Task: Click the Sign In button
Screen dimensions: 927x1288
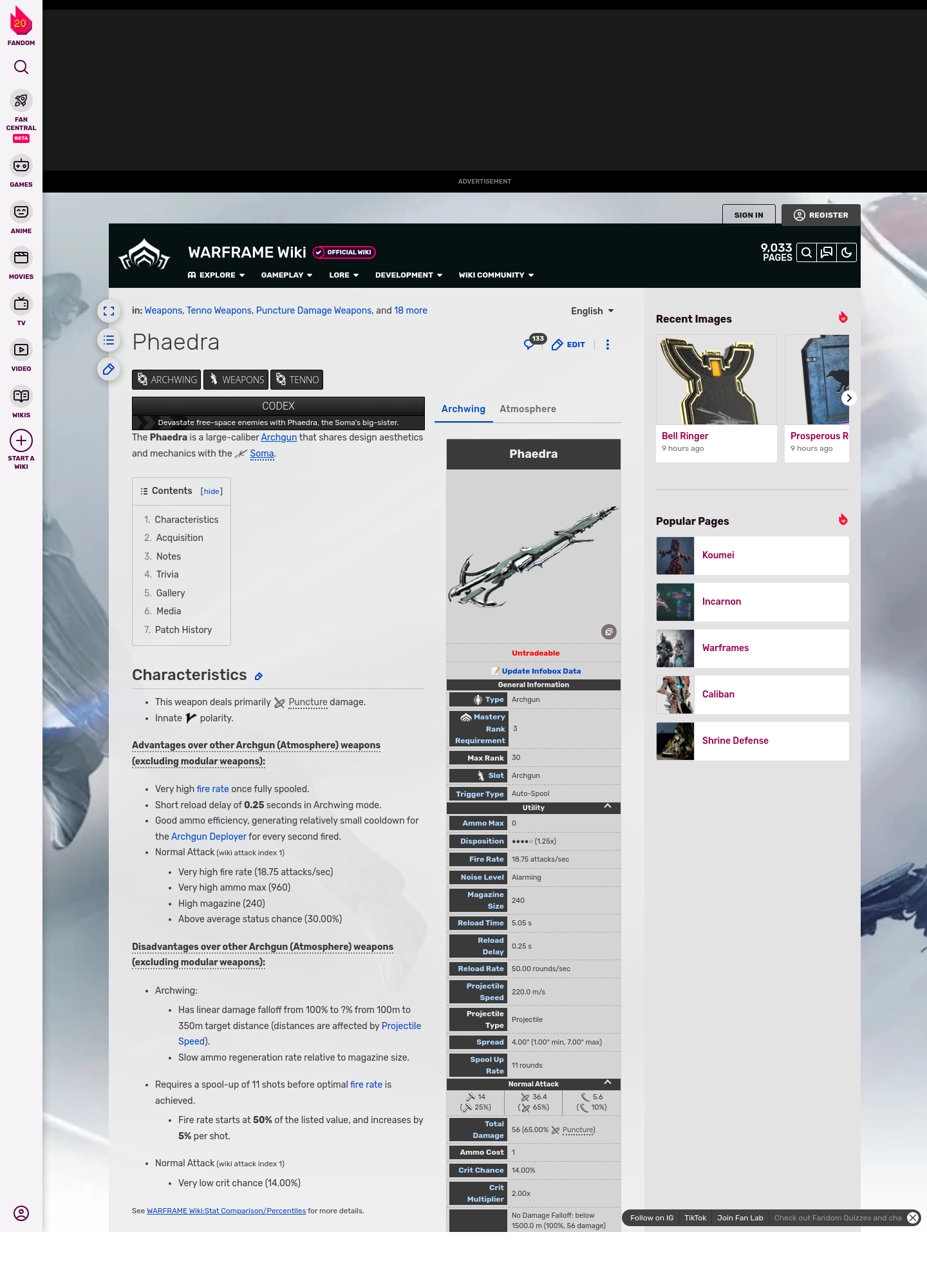Action: (x=749, y=215)
